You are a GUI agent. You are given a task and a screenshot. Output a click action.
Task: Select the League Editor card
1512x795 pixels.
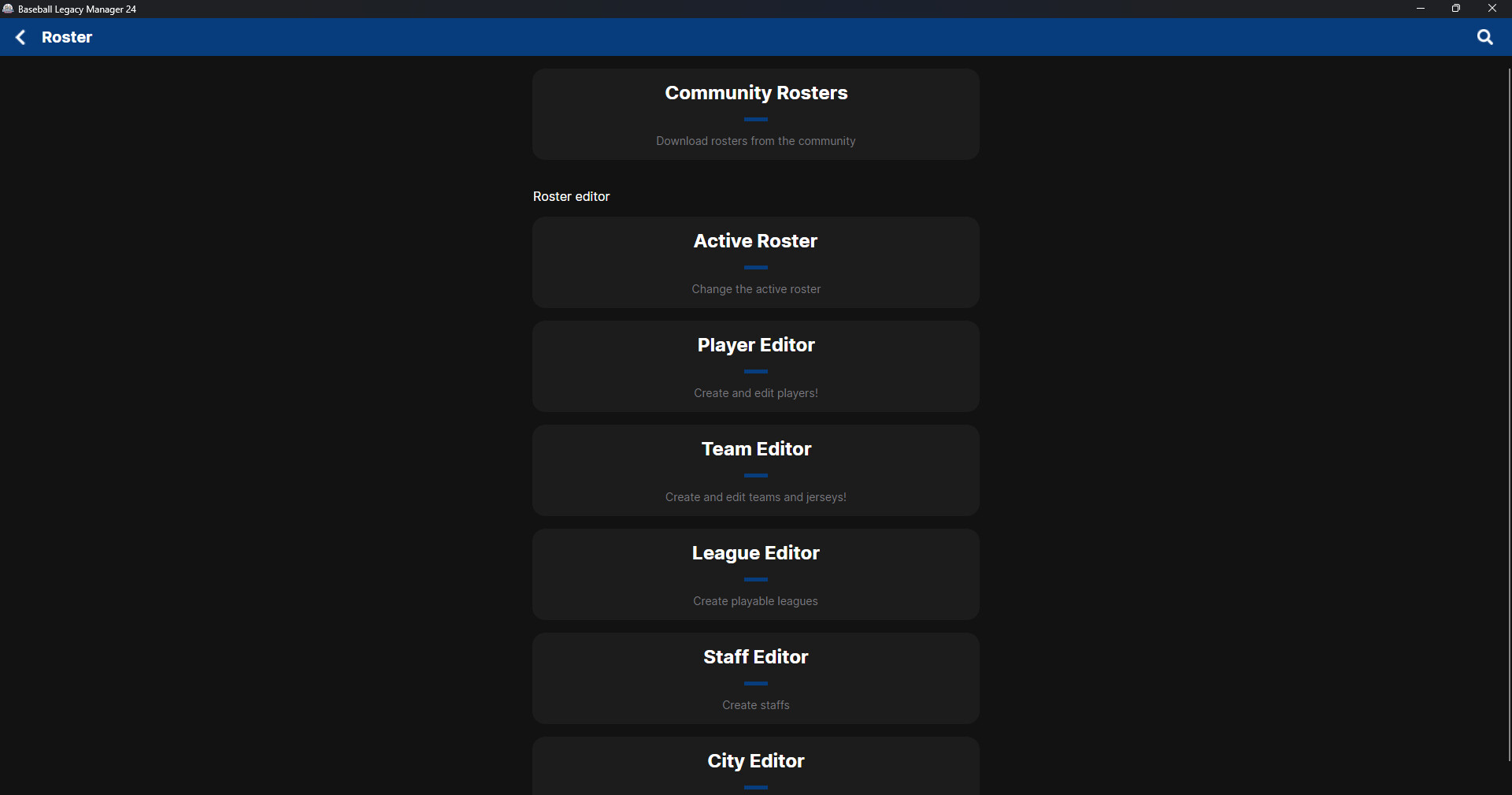click(755, 574)
